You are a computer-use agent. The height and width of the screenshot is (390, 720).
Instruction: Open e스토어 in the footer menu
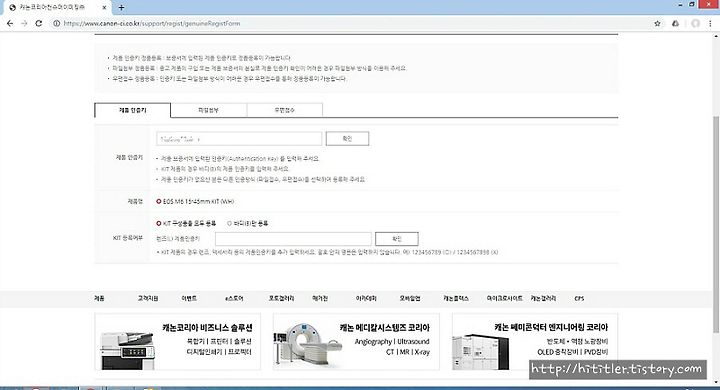point(234,299)
